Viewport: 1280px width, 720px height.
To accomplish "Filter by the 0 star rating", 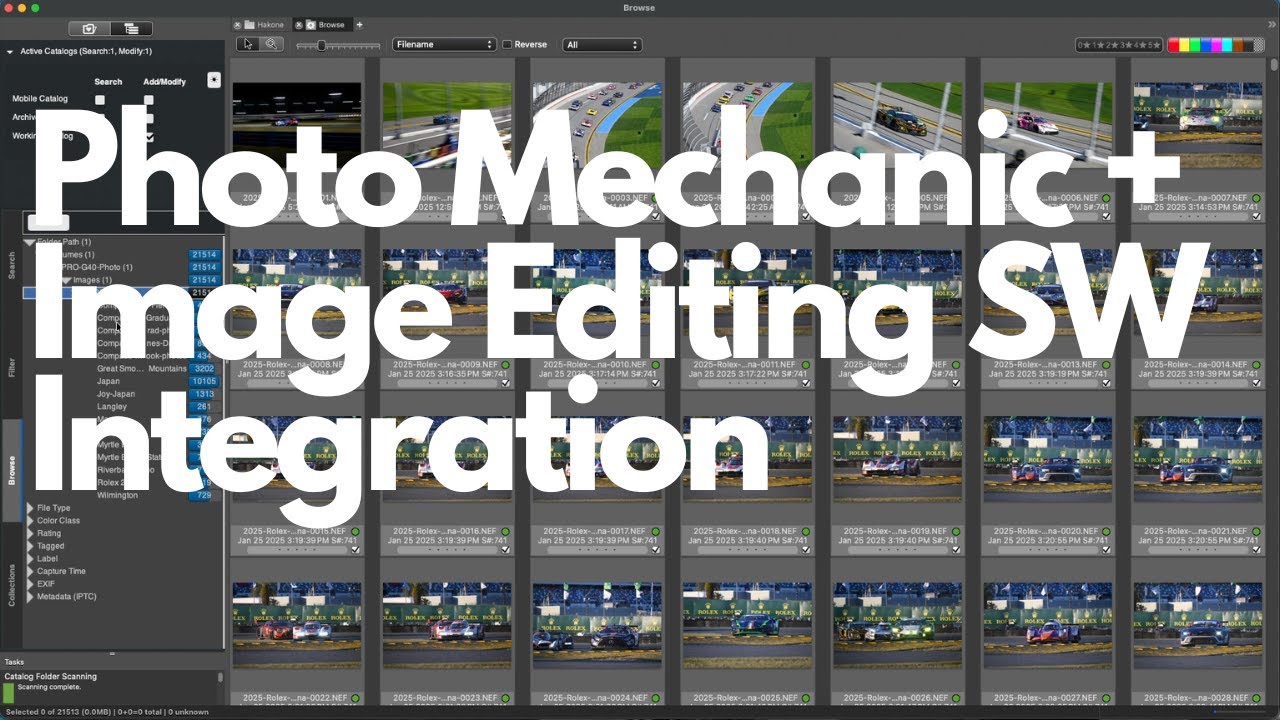I will click(1082, 45).
